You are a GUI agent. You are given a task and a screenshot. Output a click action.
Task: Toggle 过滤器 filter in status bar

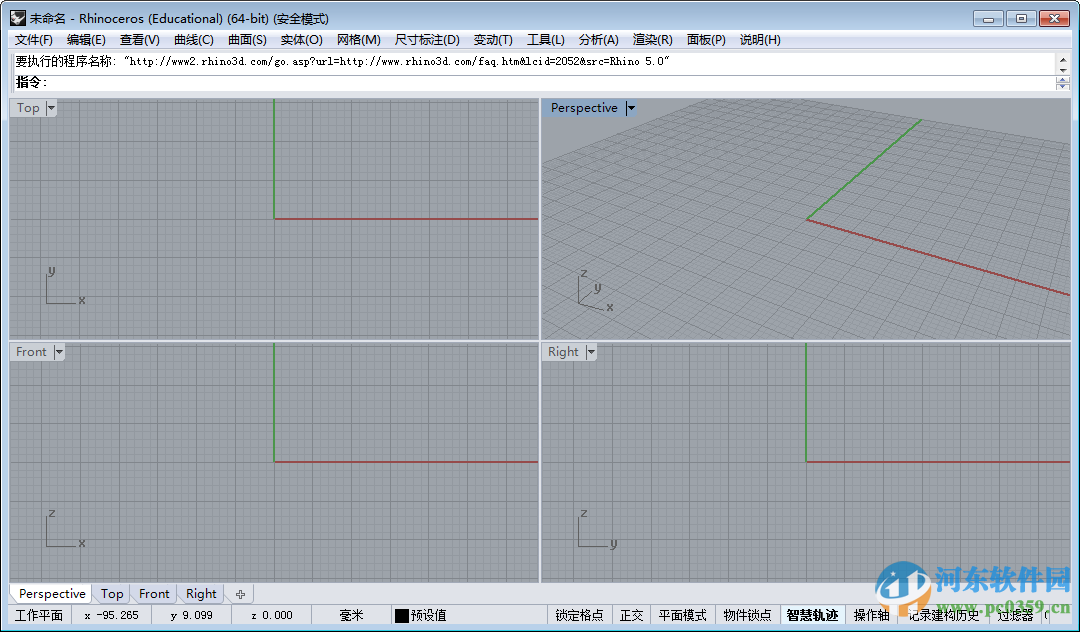pyautogui.click(x=1015, y=615)
